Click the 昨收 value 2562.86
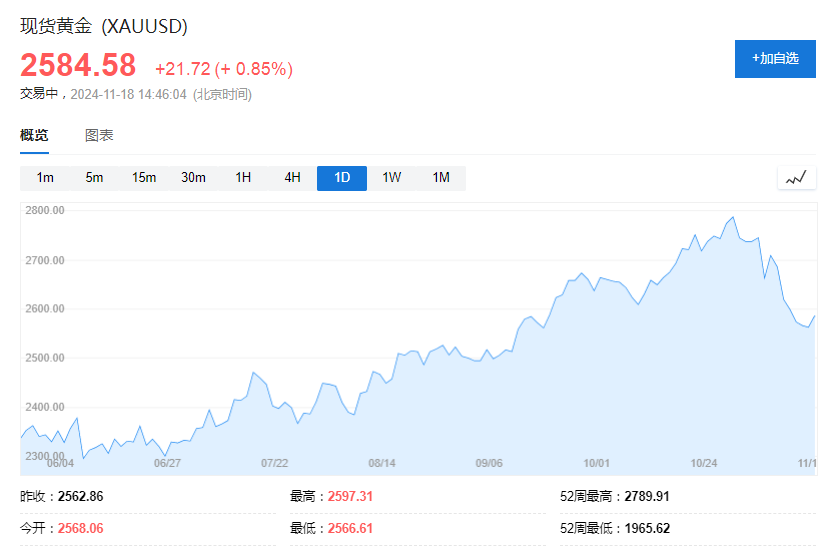Viewport: 835px width, 557px height. click(81, 496)
